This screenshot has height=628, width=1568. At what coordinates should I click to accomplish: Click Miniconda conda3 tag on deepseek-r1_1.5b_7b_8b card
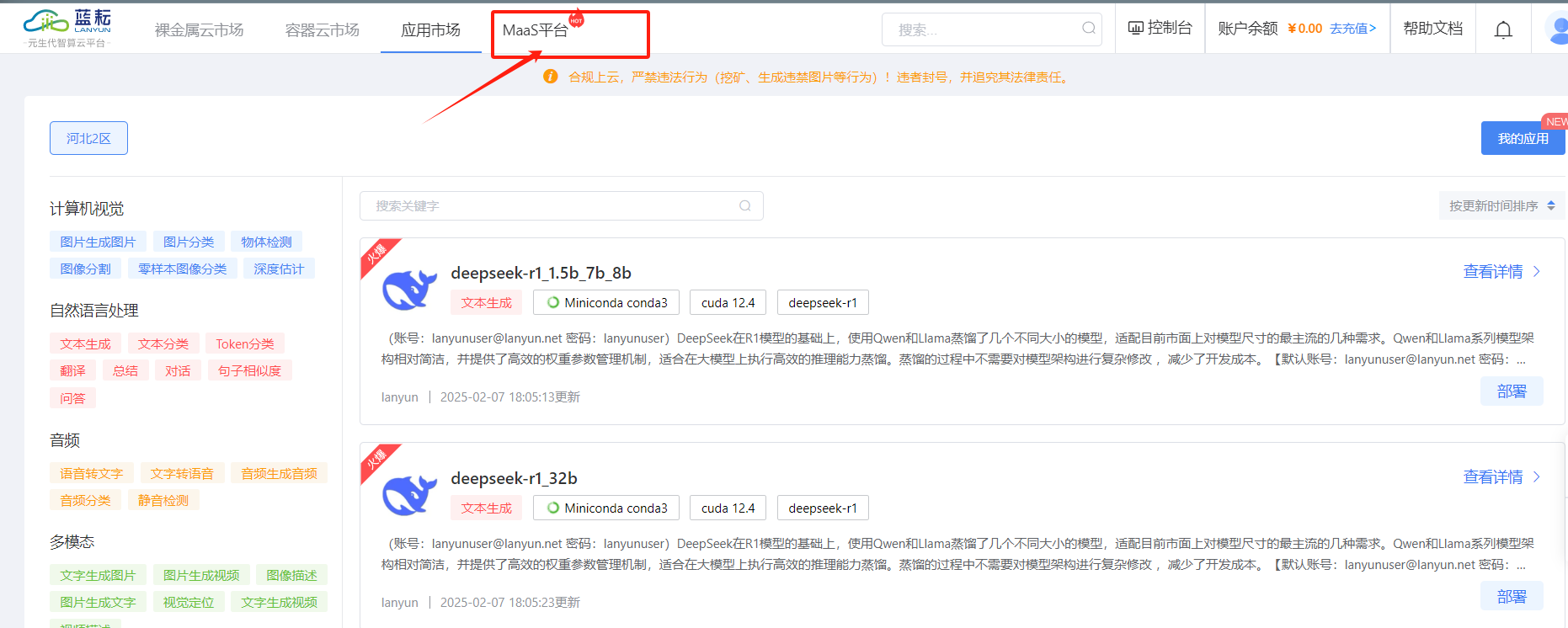[606, 302]
